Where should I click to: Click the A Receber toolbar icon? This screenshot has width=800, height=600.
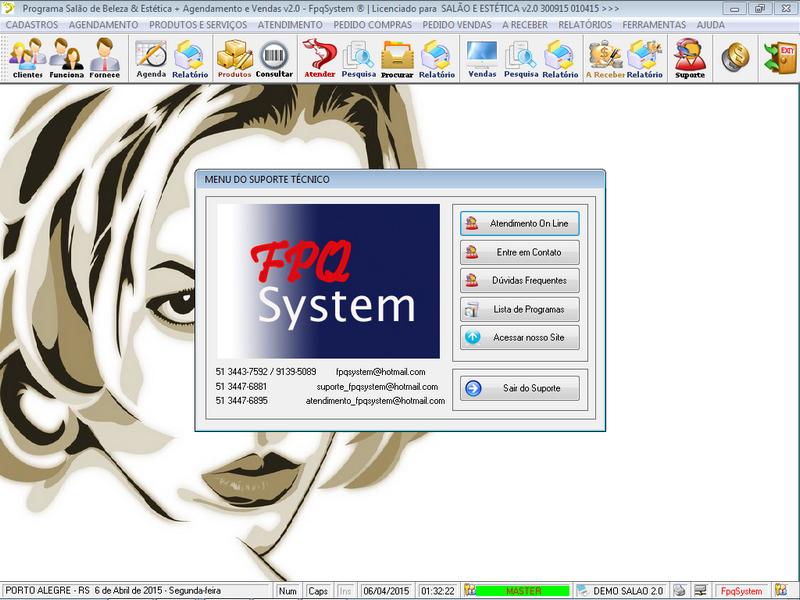click(605, 58)
